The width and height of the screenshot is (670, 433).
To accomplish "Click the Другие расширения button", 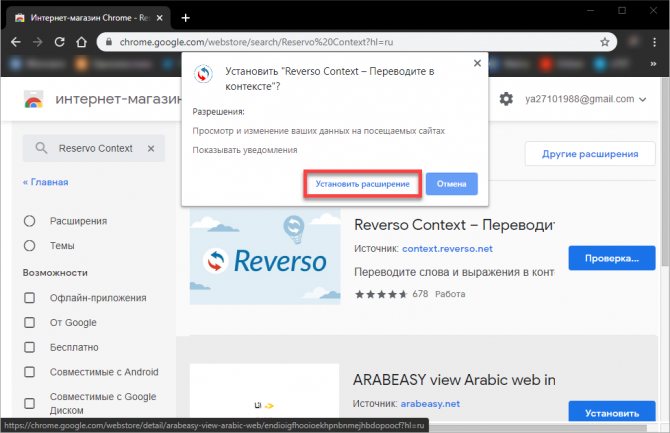I will (x=590, y=154).
